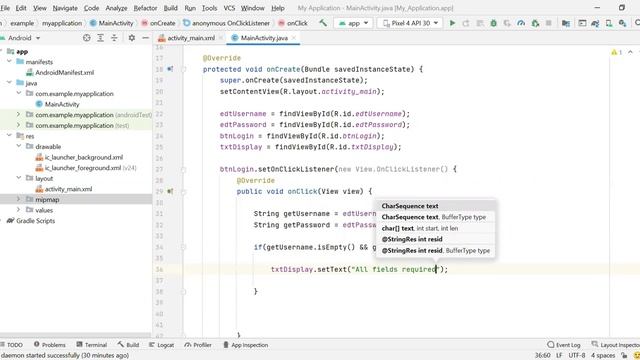
Task: Open Project panel gear options
Action: pos(131,38)
